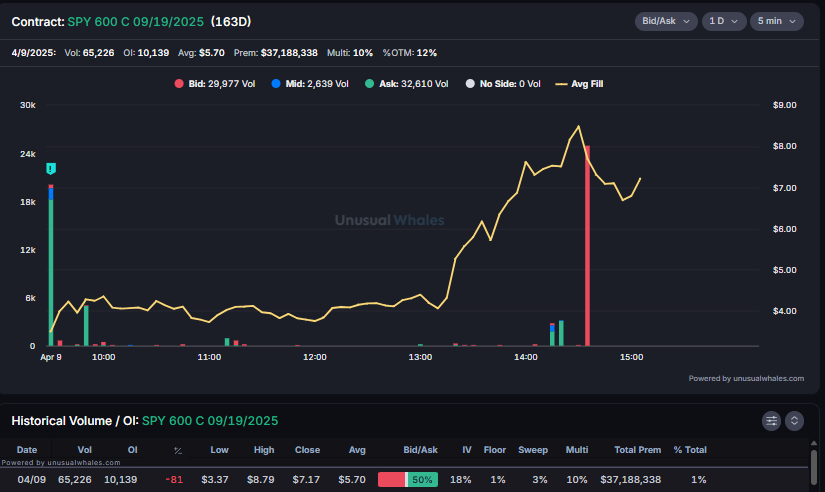Image resolution: width=825 pixels, height=492 pixels.
Task: Click the $3.37 low price cell
Action: 215,479
